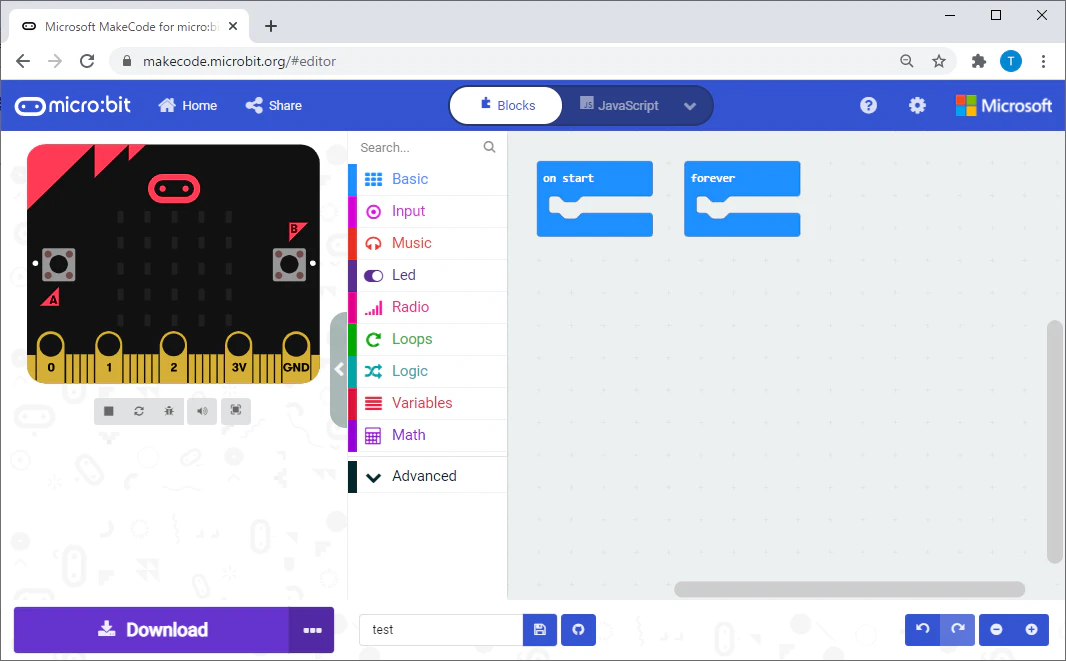Click pin 0 on simulated board
Viewport: 1066px width, 661px height.
coord(51,356)
